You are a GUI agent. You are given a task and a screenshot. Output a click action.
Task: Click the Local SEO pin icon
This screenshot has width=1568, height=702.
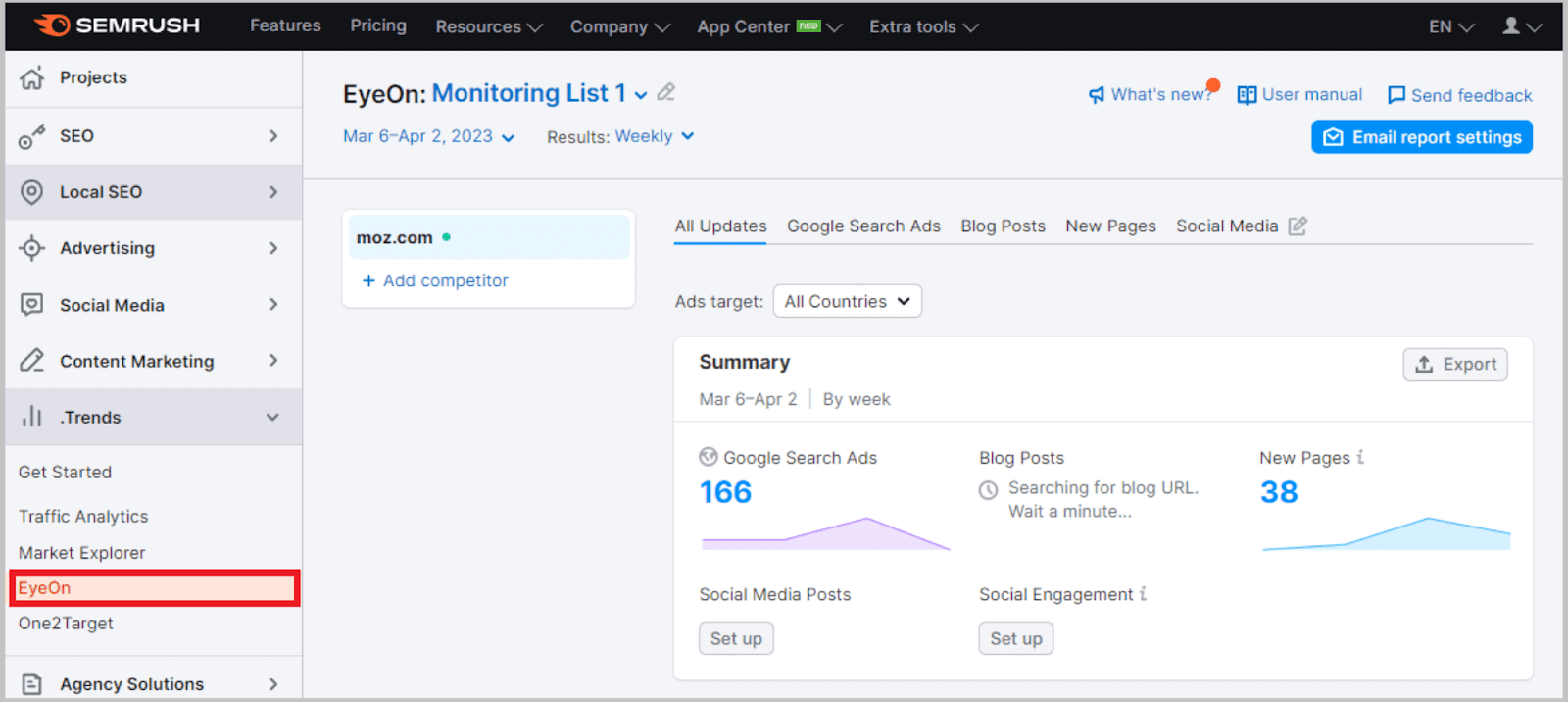point(32,192)
